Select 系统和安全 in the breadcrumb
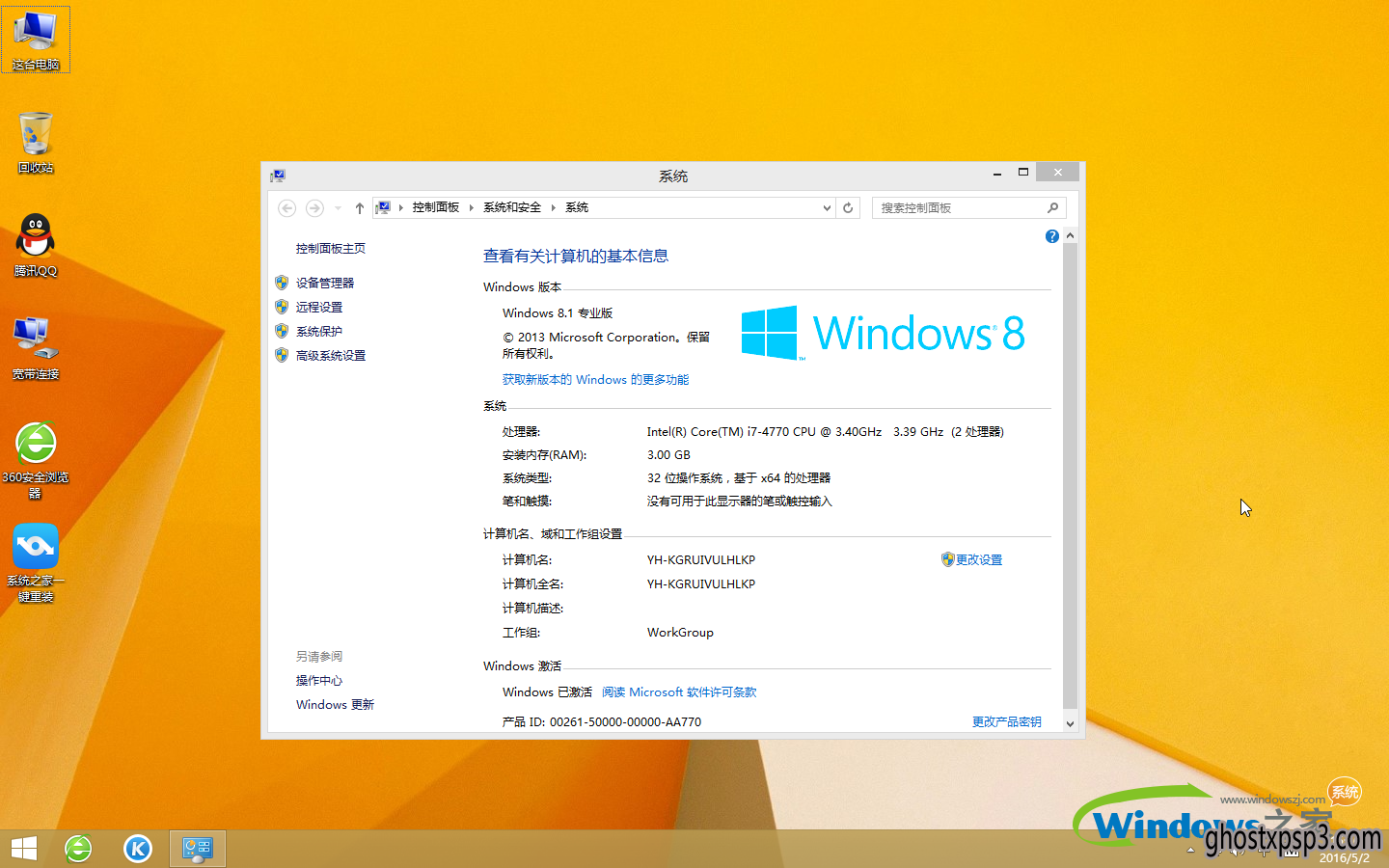This screenshot has width=1389, height=868. pyautogui.click(x=512, y=207)
